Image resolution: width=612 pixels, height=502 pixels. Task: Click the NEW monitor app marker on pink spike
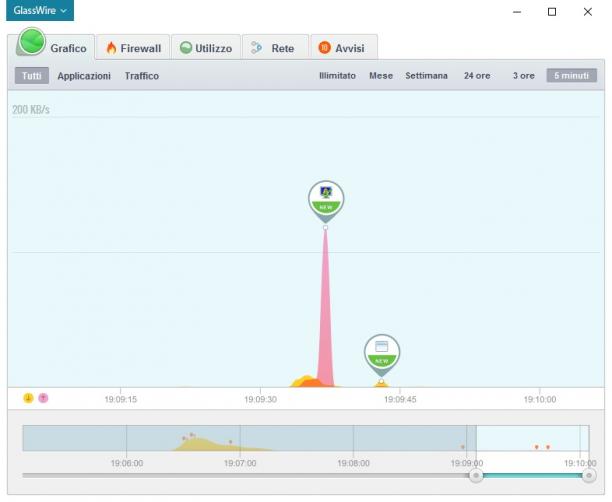(x=326, y=201)
